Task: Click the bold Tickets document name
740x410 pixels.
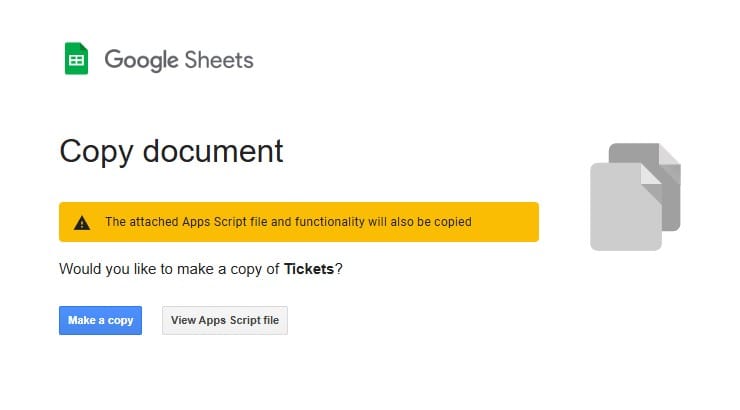Action: point(309,269)
